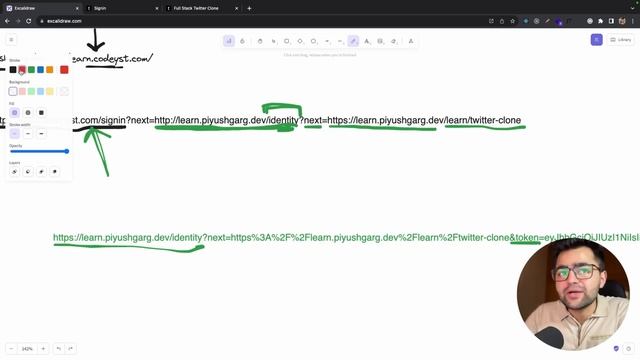Choose hachure fill style
640x360 pixels.
(x=14, y=113)
